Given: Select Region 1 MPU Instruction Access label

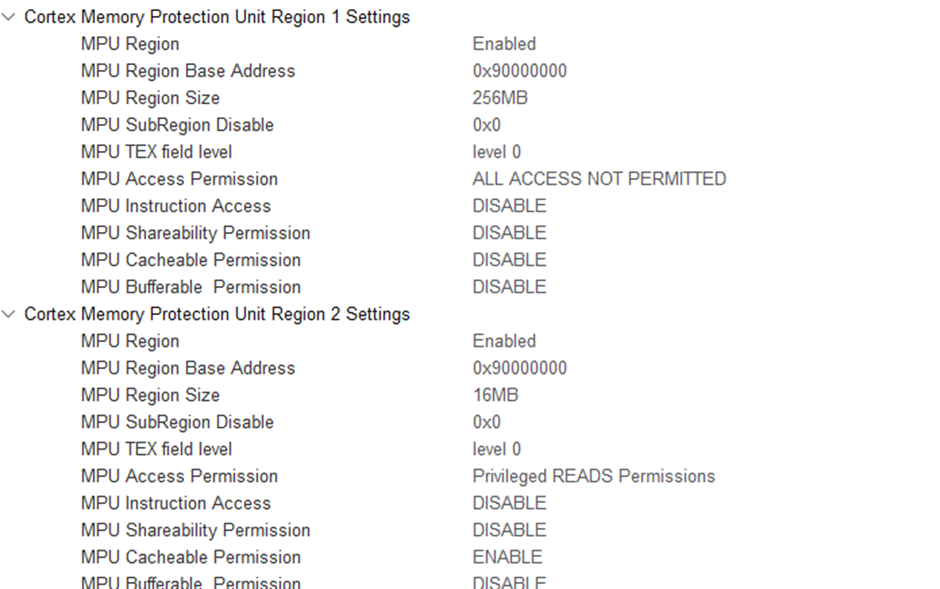Looking at the screenshot, I should [x=176, y=206].
